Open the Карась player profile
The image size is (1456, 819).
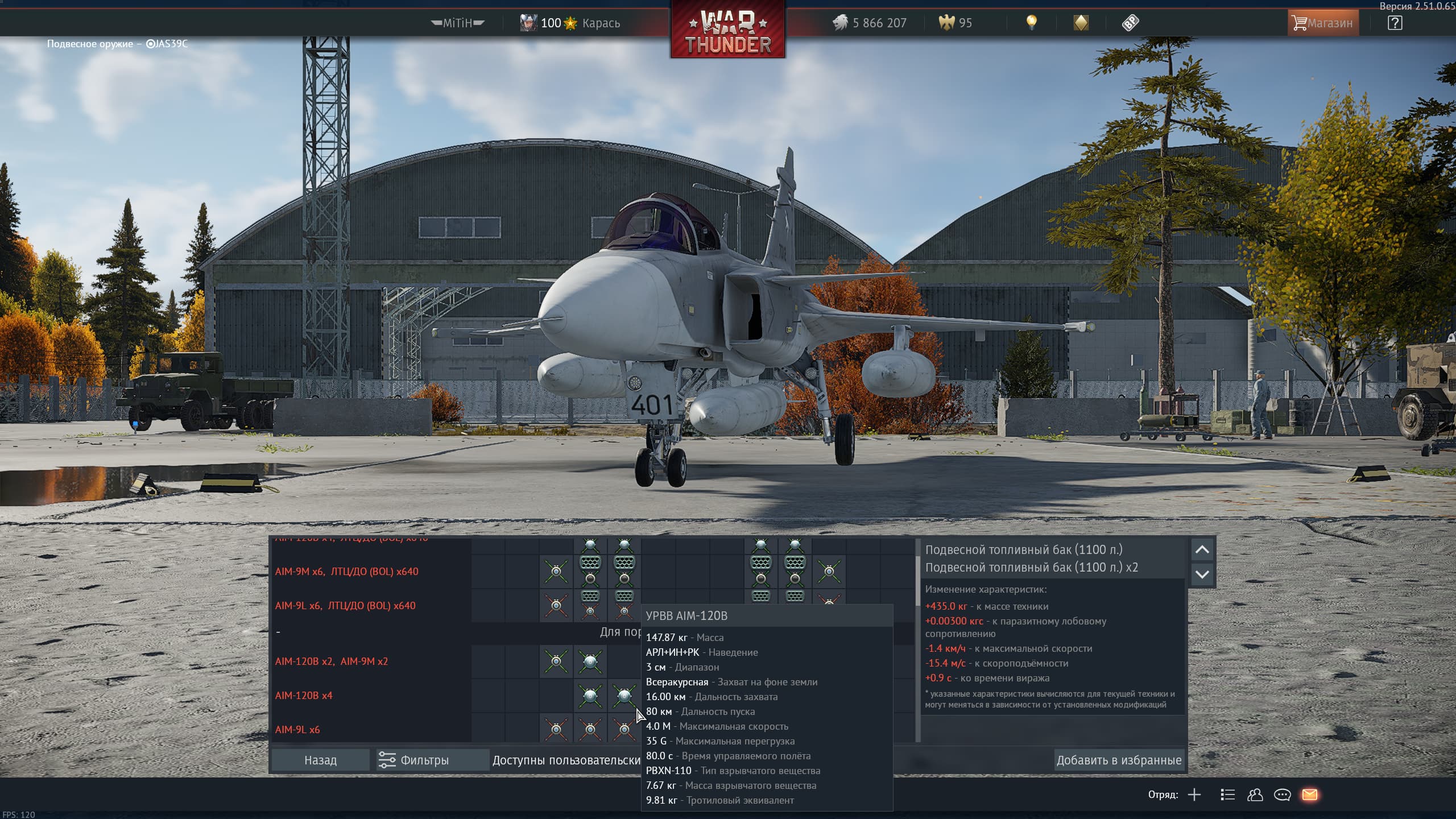click(x=601, y=23)
